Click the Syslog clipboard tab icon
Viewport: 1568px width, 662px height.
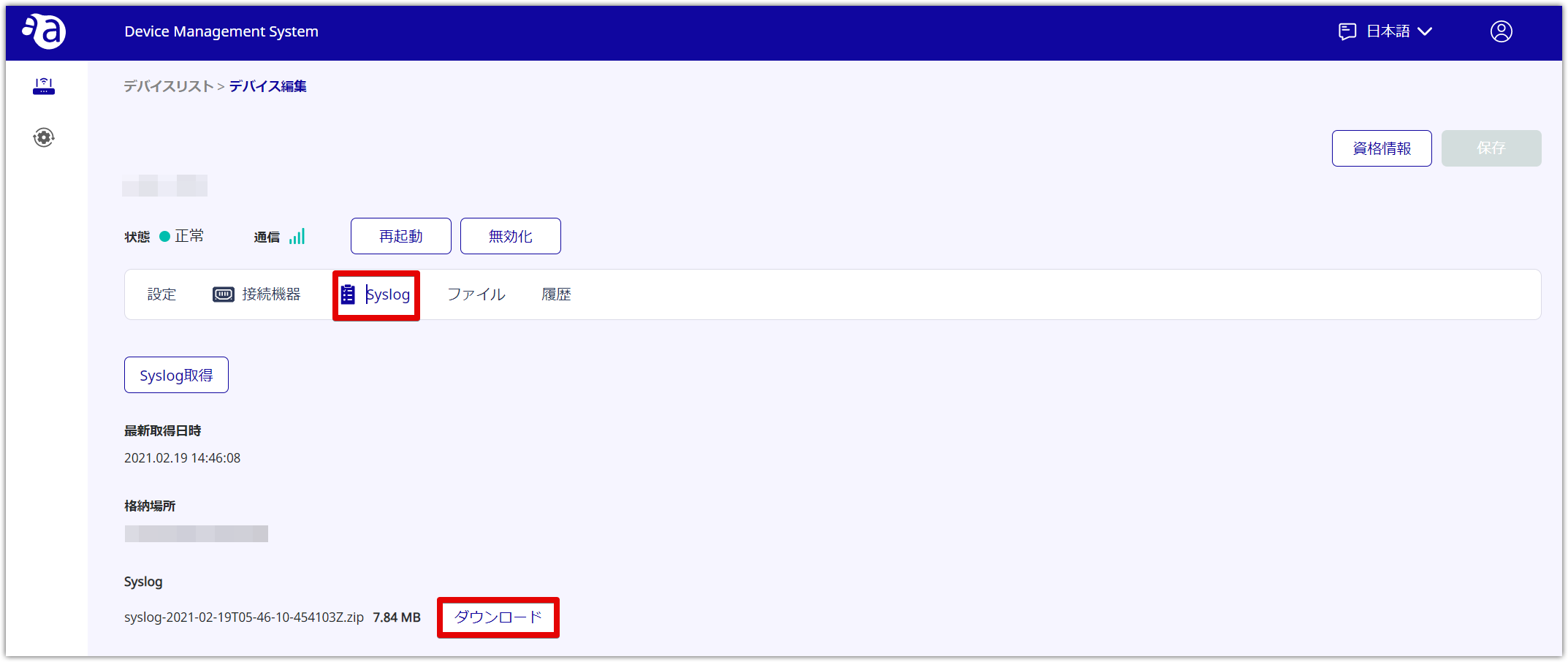tap(348, 294)
